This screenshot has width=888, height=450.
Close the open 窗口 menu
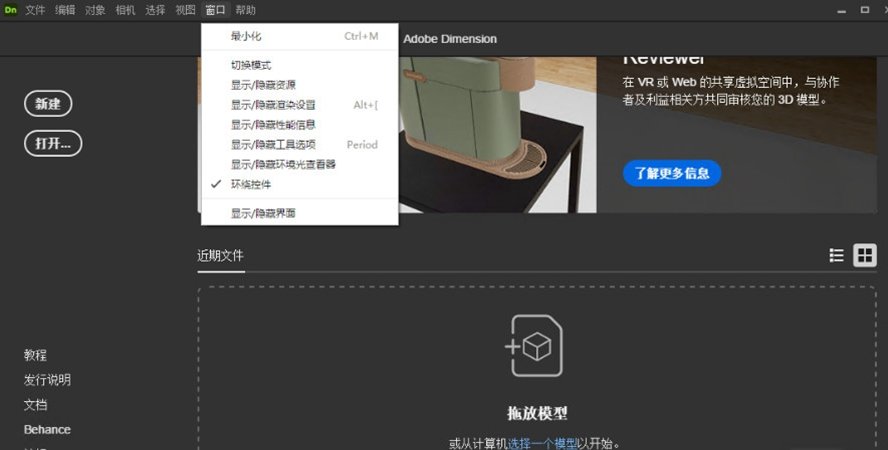tap(215, 10)
